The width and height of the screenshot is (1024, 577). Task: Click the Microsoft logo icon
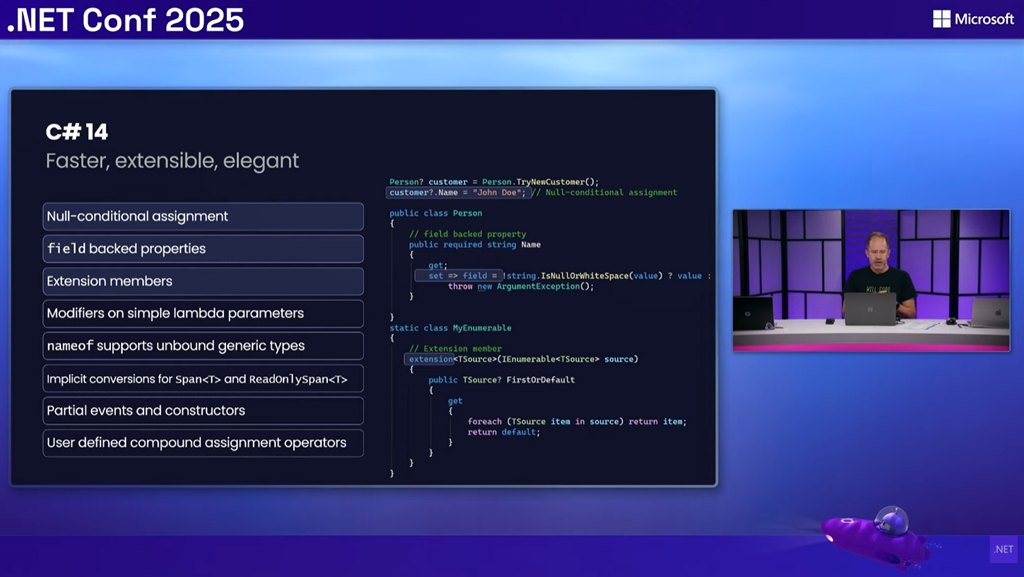pyautogui.click(x=941, y=19)
